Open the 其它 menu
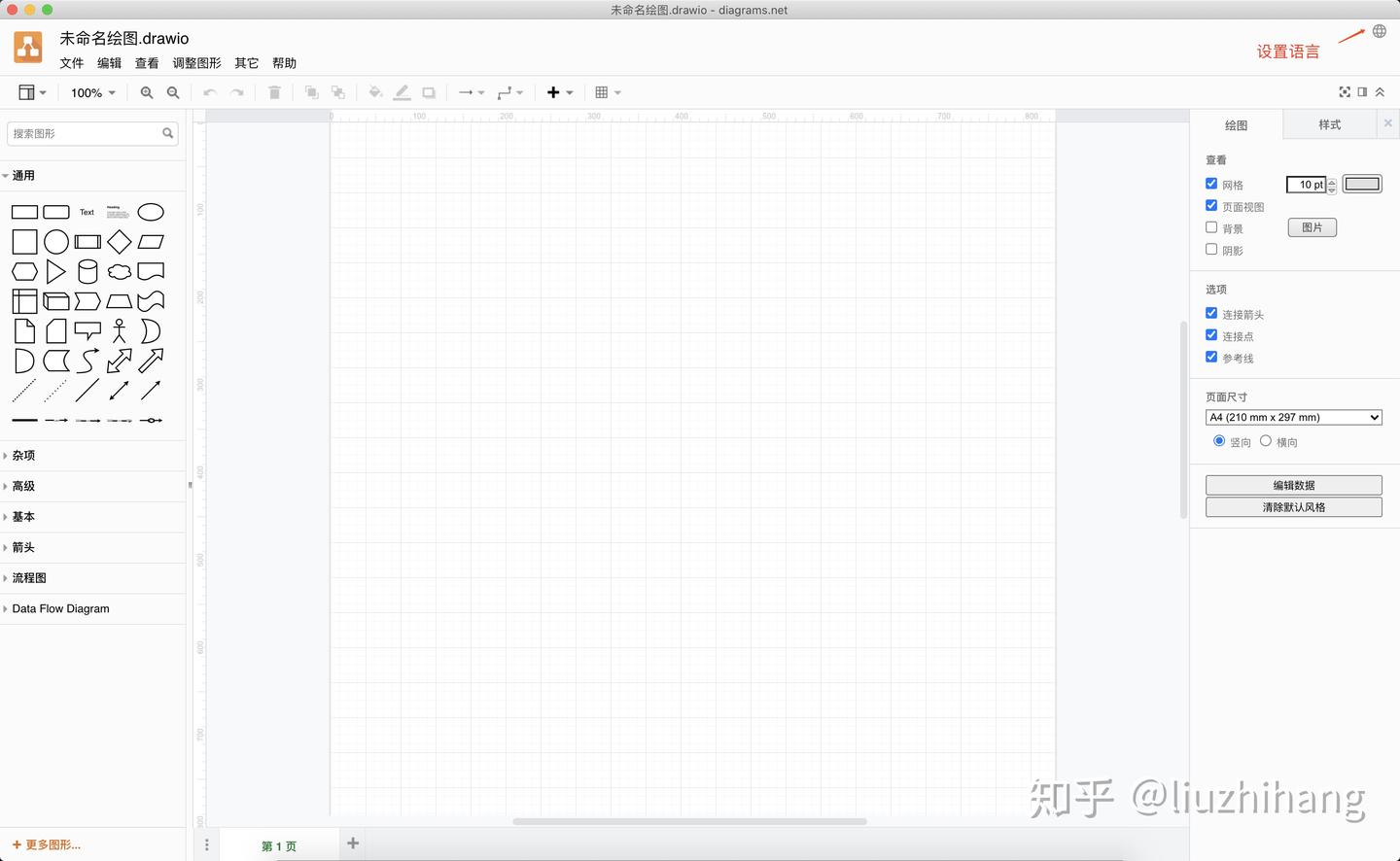 click(247, 63)
